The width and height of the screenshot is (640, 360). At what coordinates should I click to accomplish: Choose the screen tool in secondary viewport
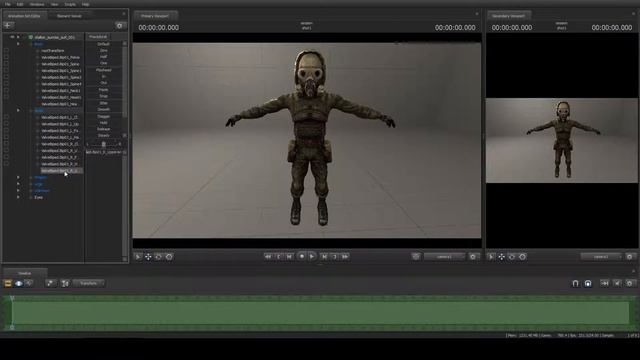tap(522, 257)
